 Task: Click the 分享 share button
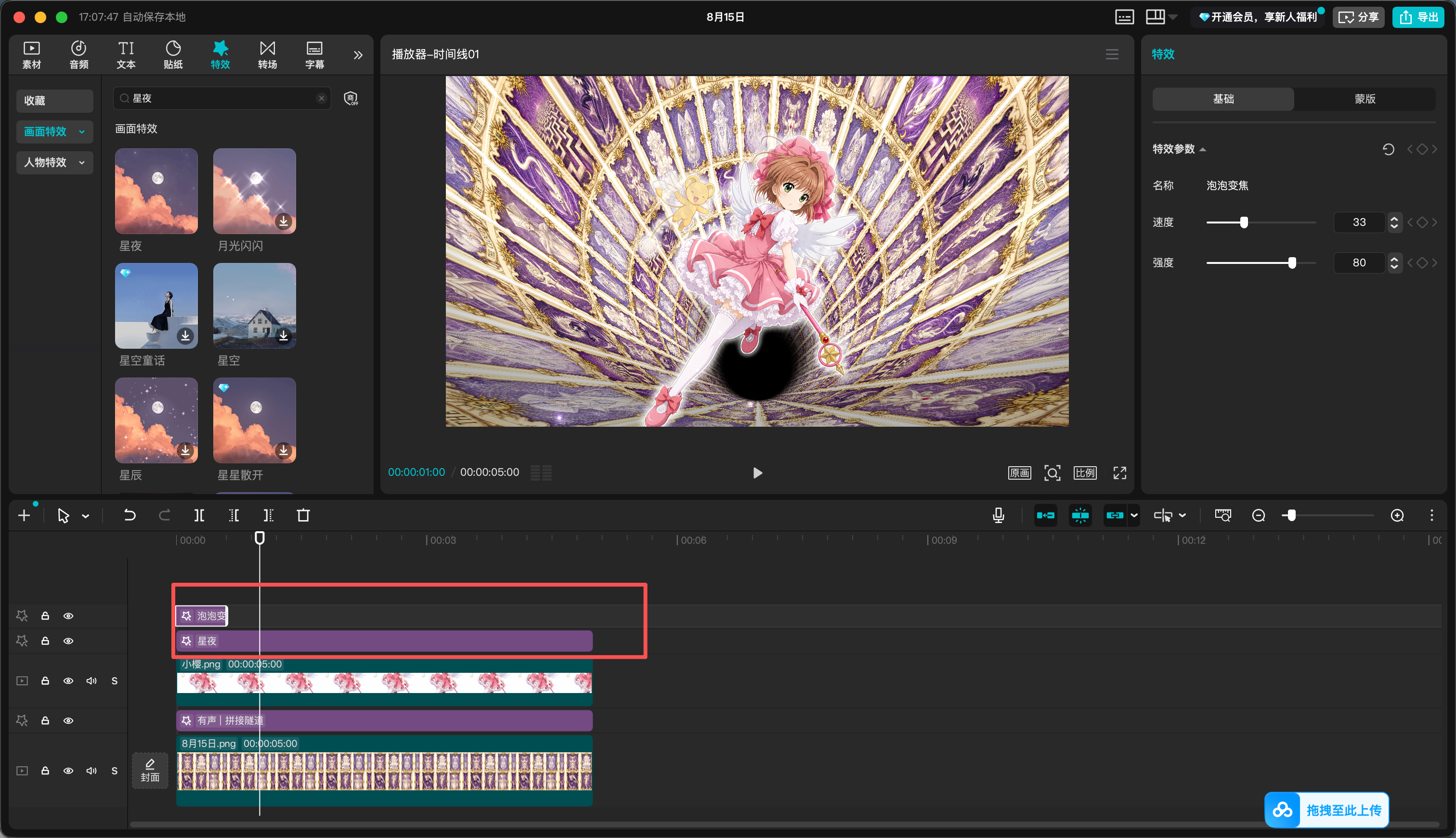(1358, 17)
